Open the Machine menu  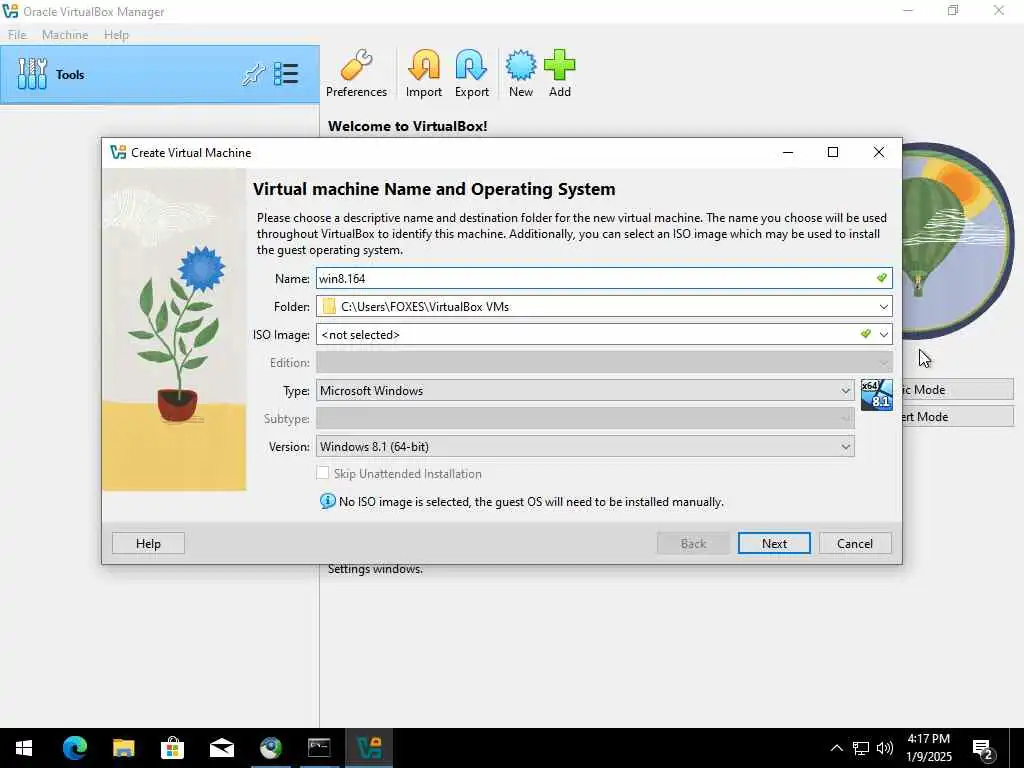click(x=65, y=35)
